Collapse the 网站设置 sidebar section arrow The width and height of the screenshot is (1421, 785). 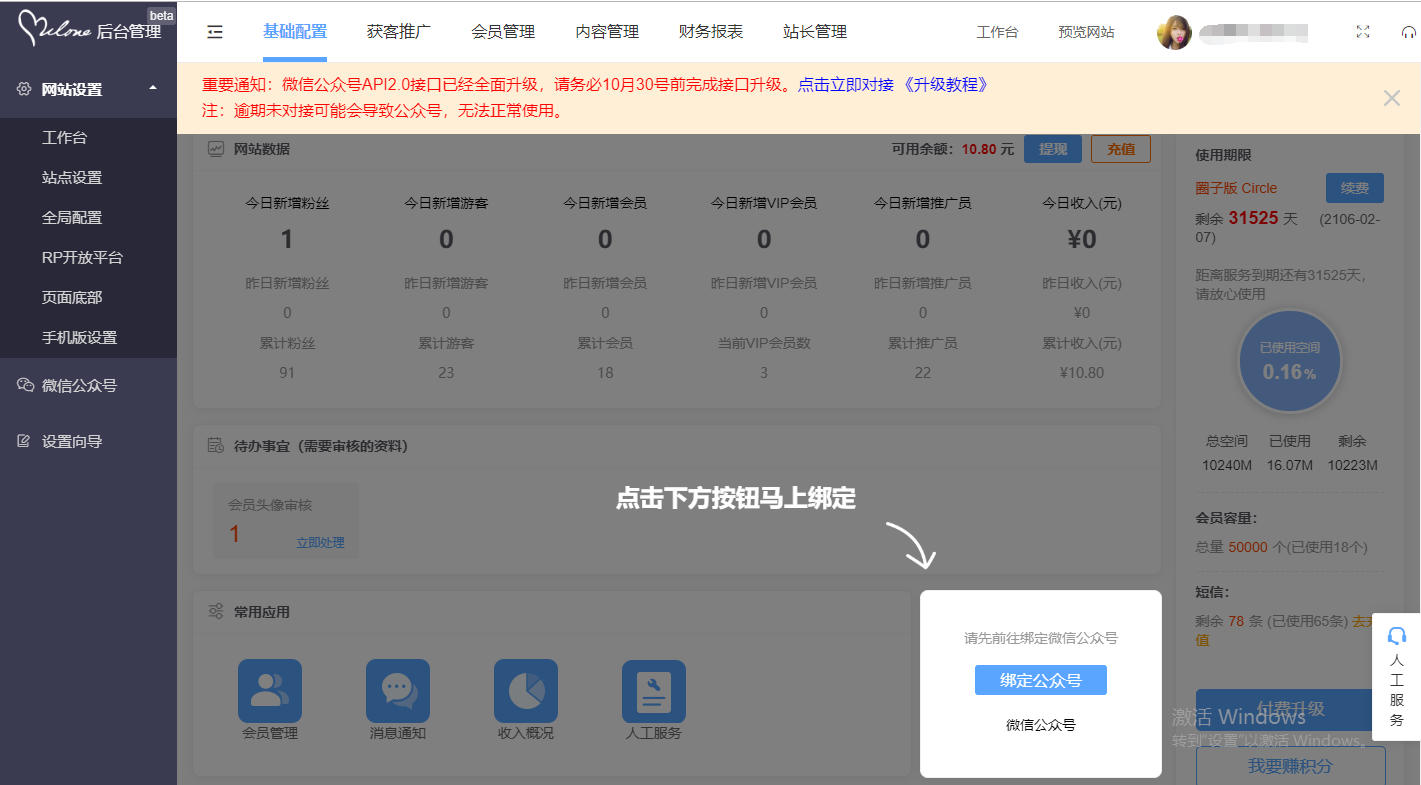153,88
